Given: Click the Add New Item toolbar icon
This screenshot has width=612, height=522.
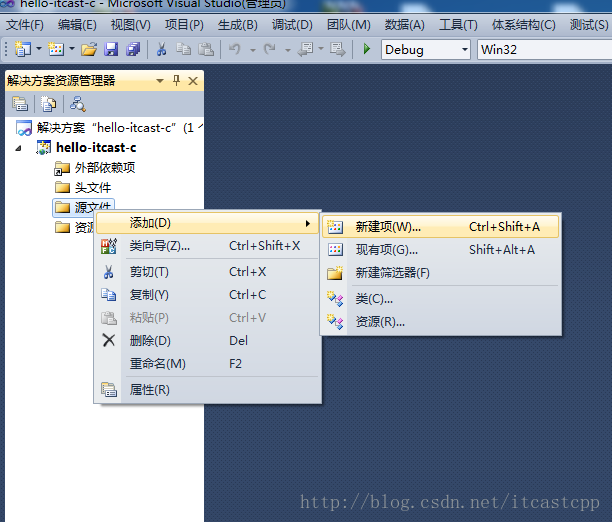Looking at the screenshot, I should 56,49.
